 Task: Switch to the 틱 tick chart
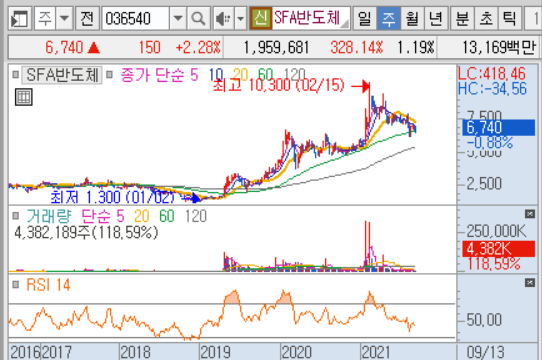click(510, 18)
